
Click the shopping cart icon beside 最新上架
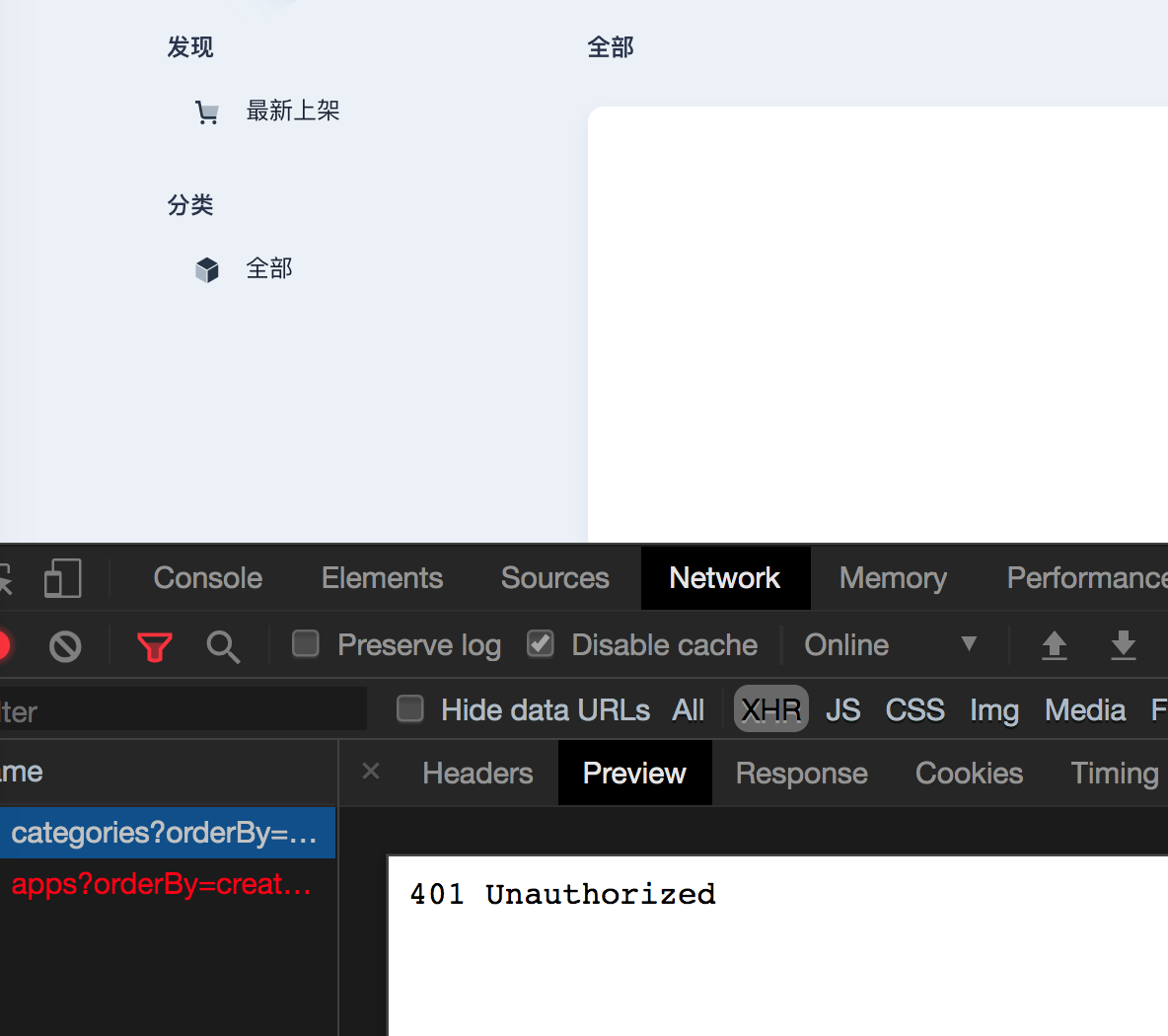(x=207, y=111)
